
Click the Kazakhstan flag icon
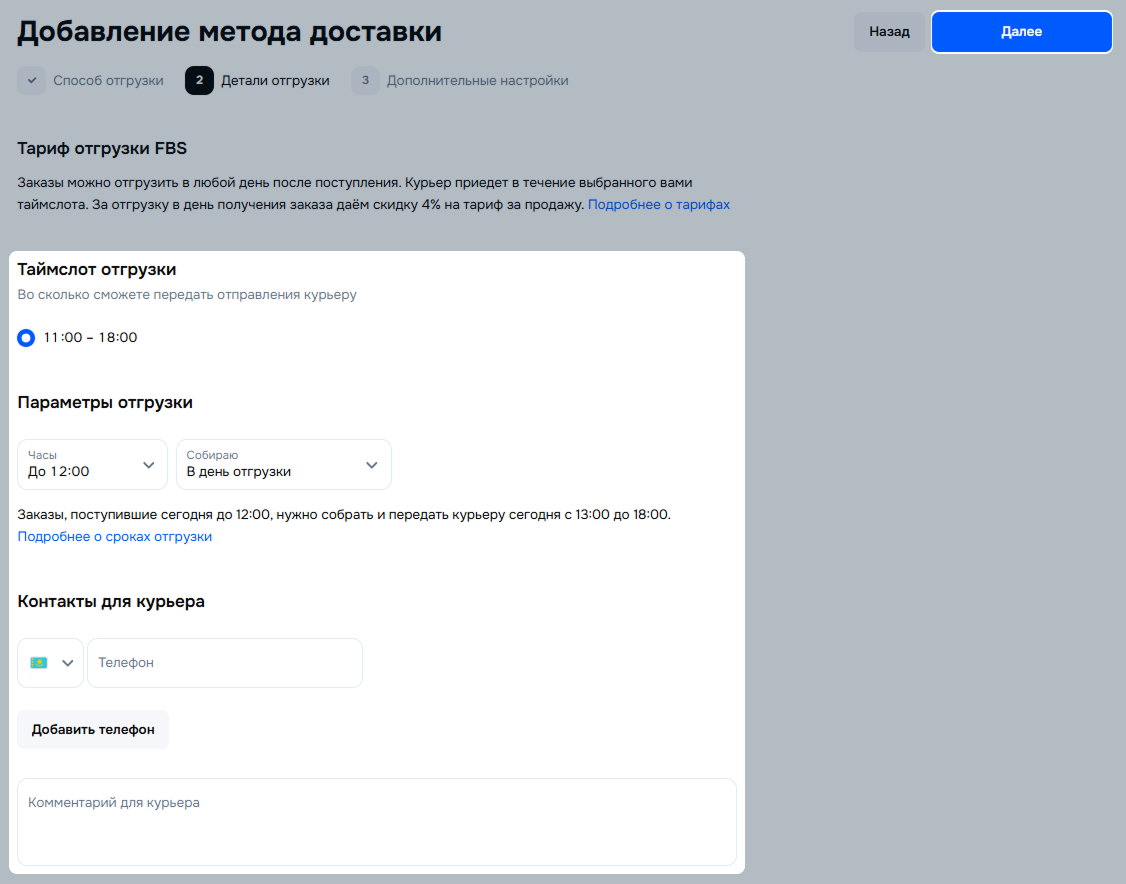pos(39,663)
